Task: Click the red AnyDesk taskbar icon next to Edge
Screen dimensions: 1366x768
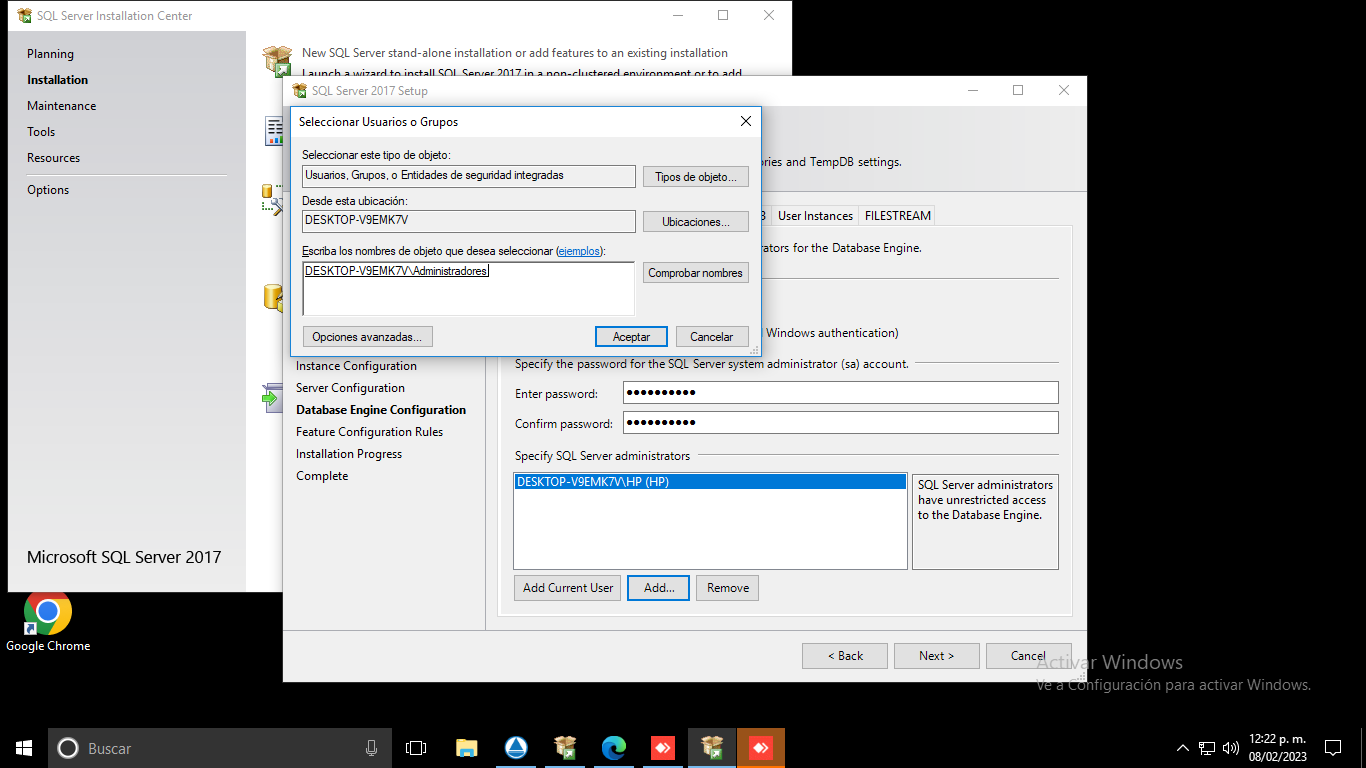Action: tap(663, 748)
